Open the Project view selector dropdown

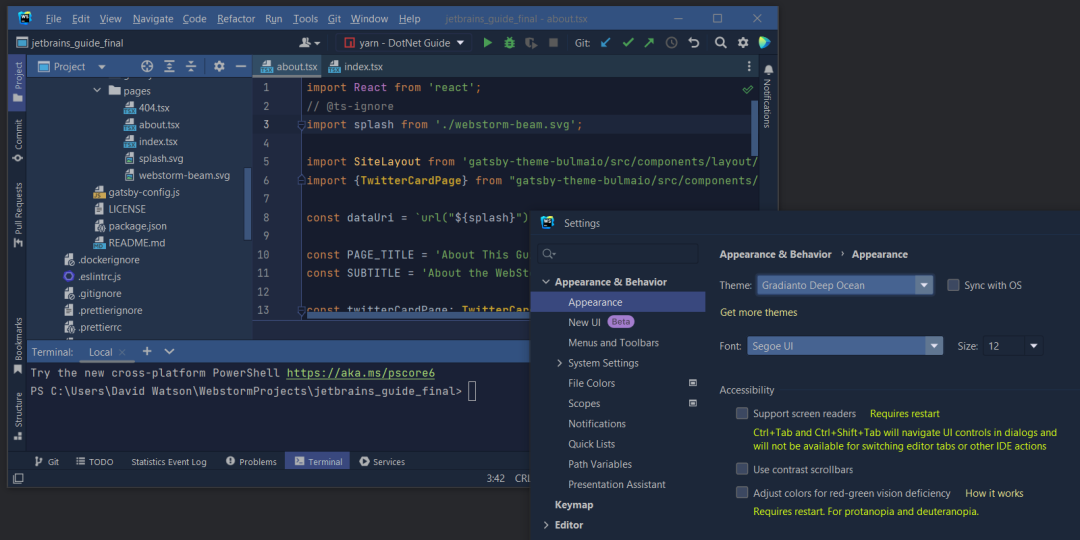[72, 67]
